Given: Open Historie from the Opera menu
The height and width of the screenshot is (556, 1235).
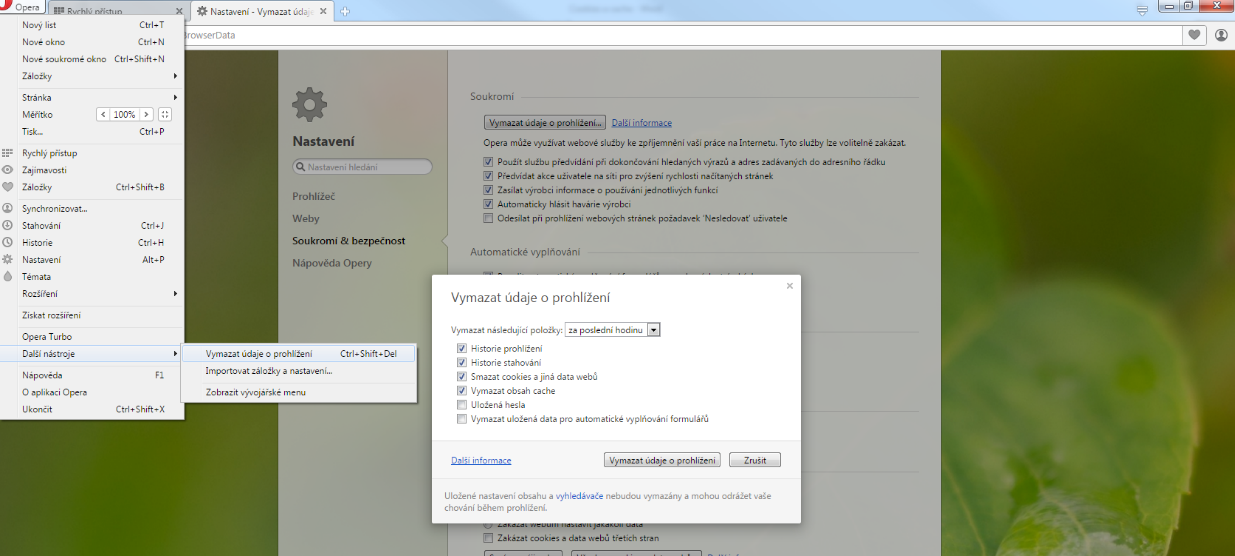Looking at the screenshot, I should [92, 243].
